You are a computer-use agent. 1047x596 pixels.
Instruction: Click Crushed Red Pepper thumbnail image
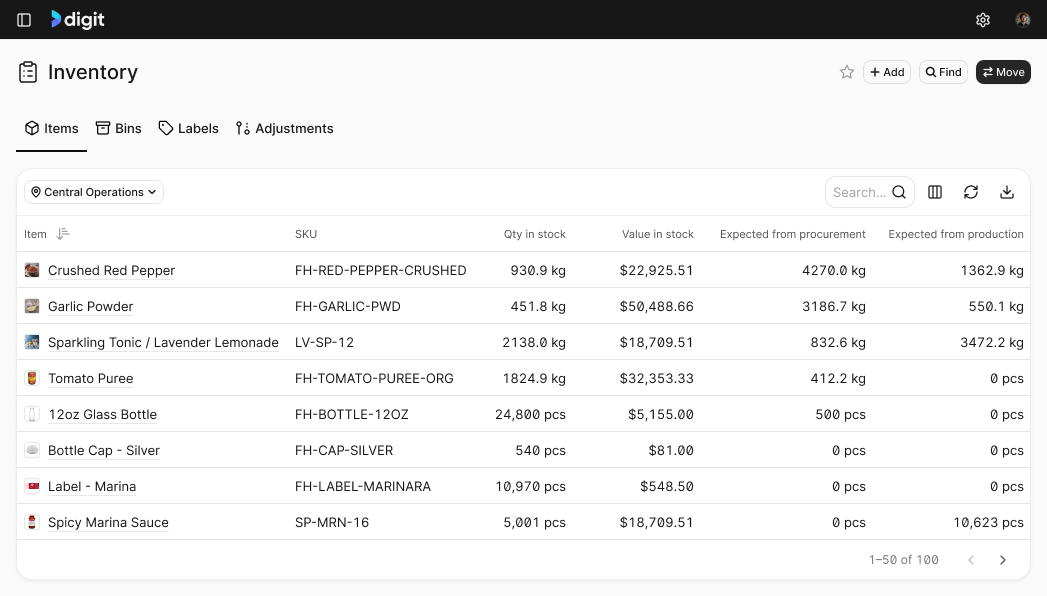(32, 270)
